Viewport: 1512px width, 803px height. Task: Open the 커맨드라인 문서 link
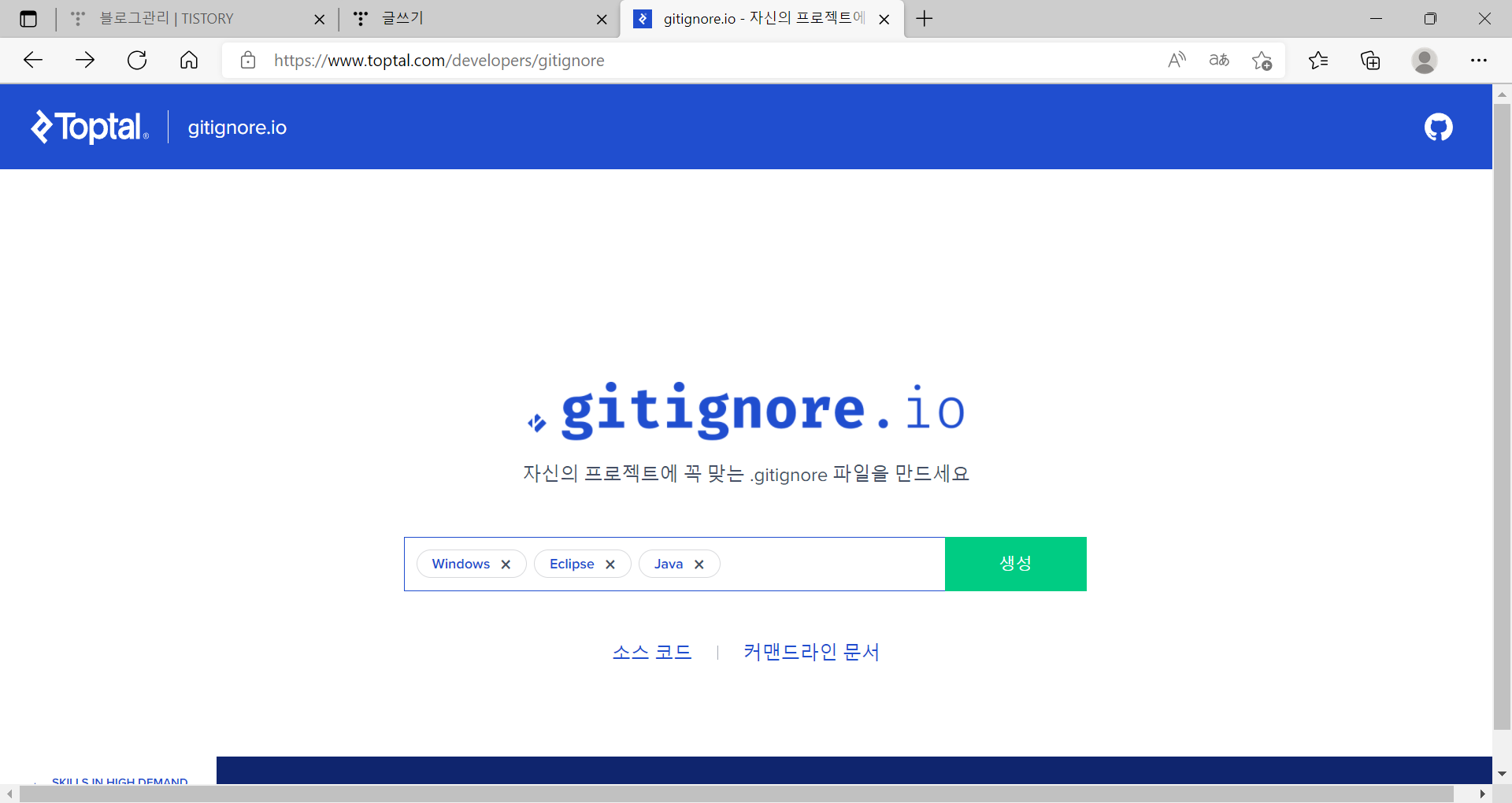click(811, 652)
